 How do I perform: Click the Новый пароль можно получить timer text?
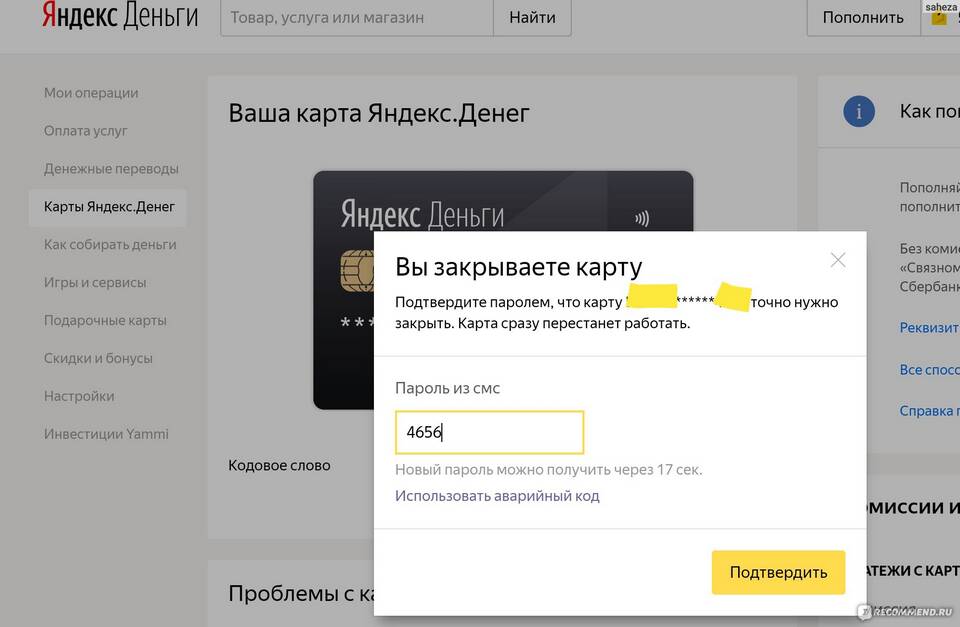[x=549, y=470]
